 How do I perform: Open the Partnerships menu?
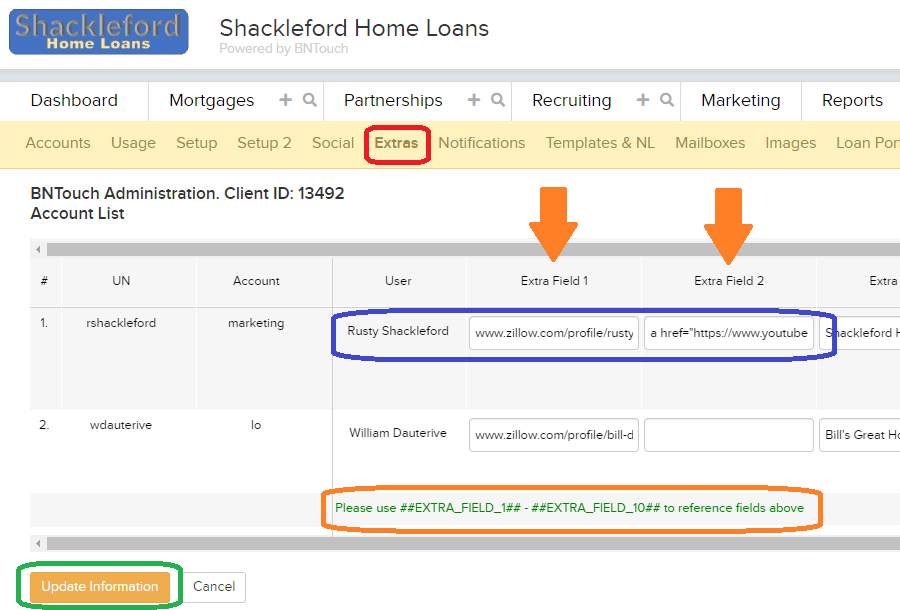click(393, 100)
